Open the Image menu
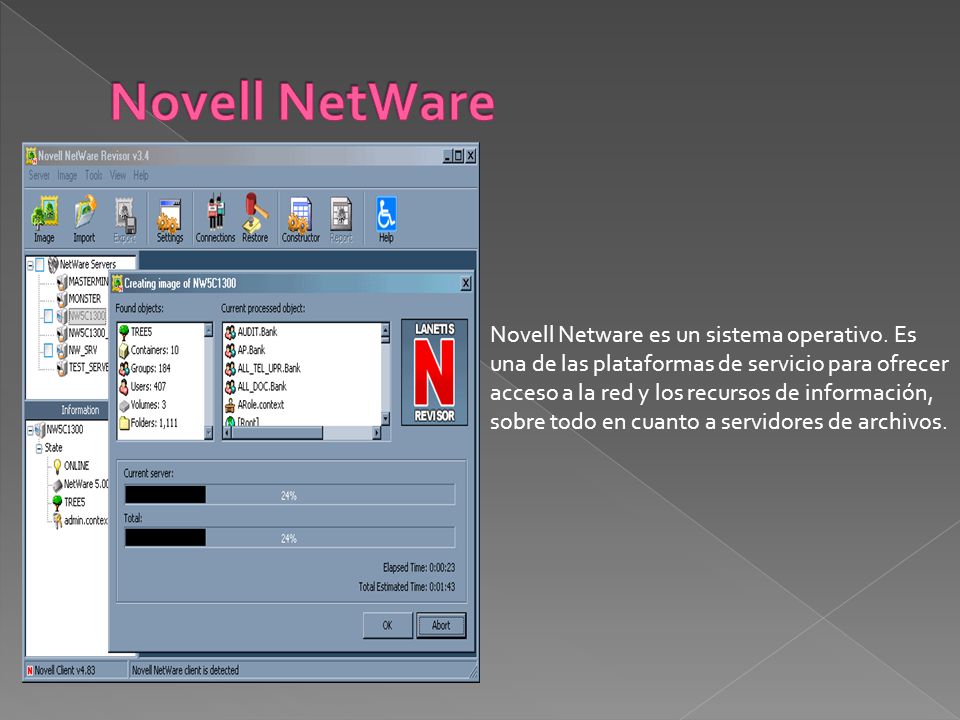This screenshot has width=960, height=720. point(67,176)
